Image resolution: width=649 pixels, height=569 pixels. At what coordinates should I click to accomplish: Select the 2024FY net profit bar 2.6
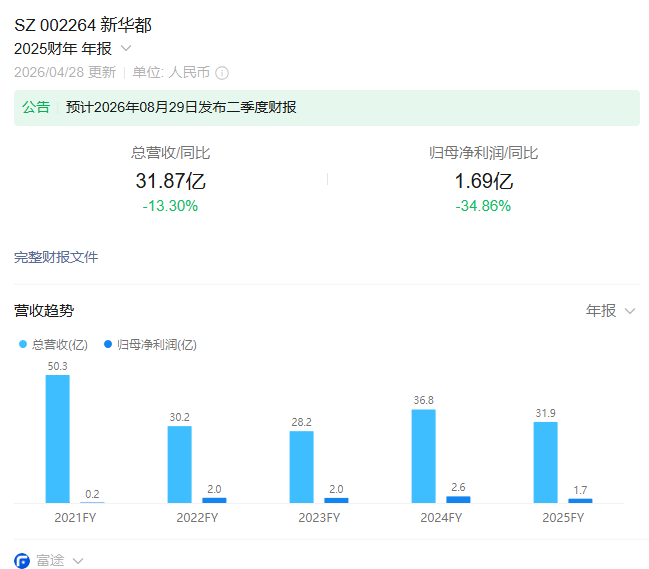tap(458, 499)
